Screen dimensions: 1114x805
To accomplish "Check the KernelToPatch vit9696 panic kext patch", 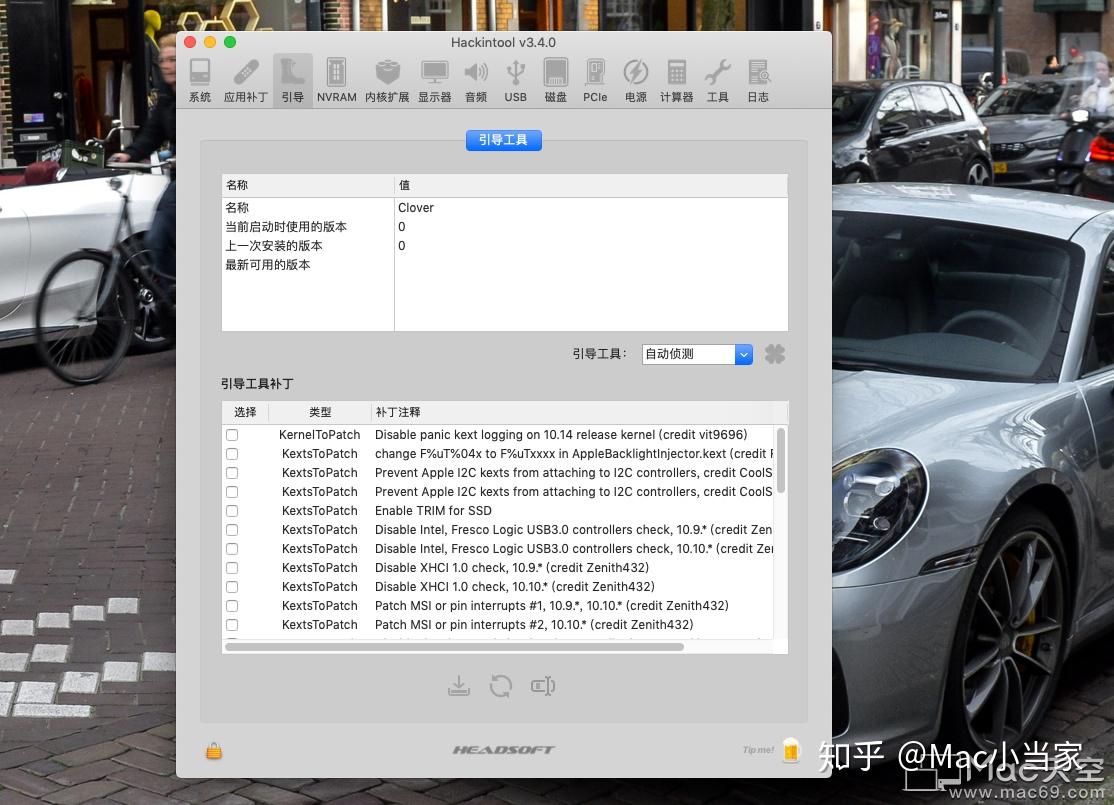I will [x=232, y=434].
